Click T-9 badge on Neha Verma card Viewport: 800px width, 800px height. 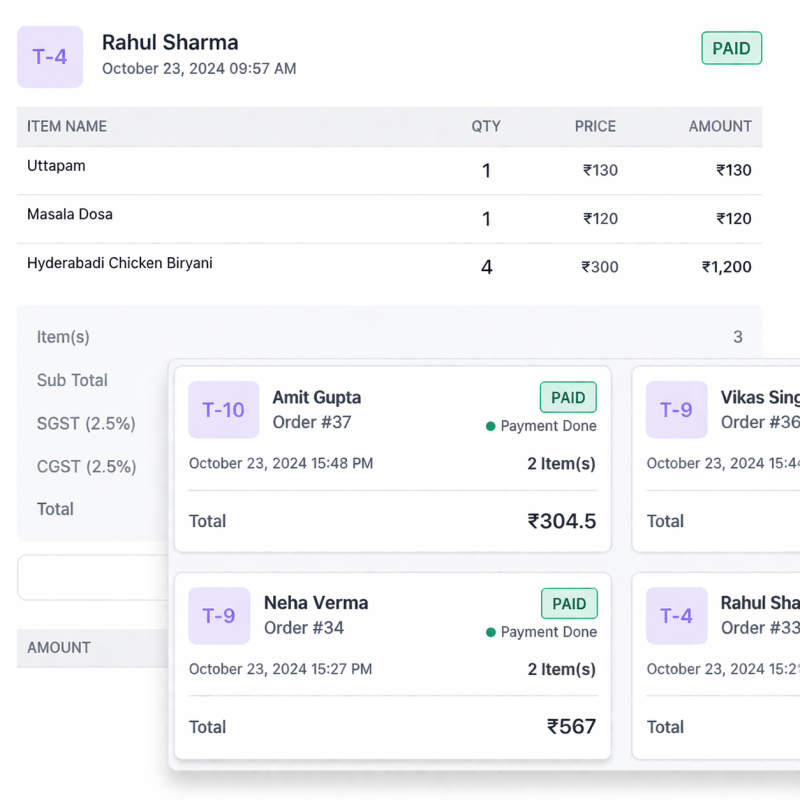click(219, 616)
